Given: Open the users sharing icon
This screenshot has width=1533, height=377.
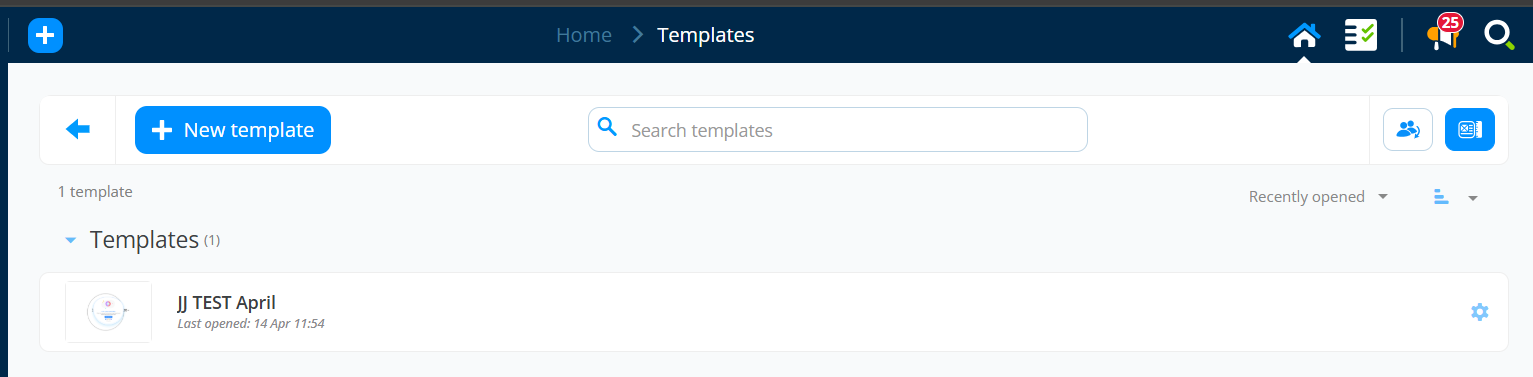Looking at the screenshot, I should (x=1408, y=130).
